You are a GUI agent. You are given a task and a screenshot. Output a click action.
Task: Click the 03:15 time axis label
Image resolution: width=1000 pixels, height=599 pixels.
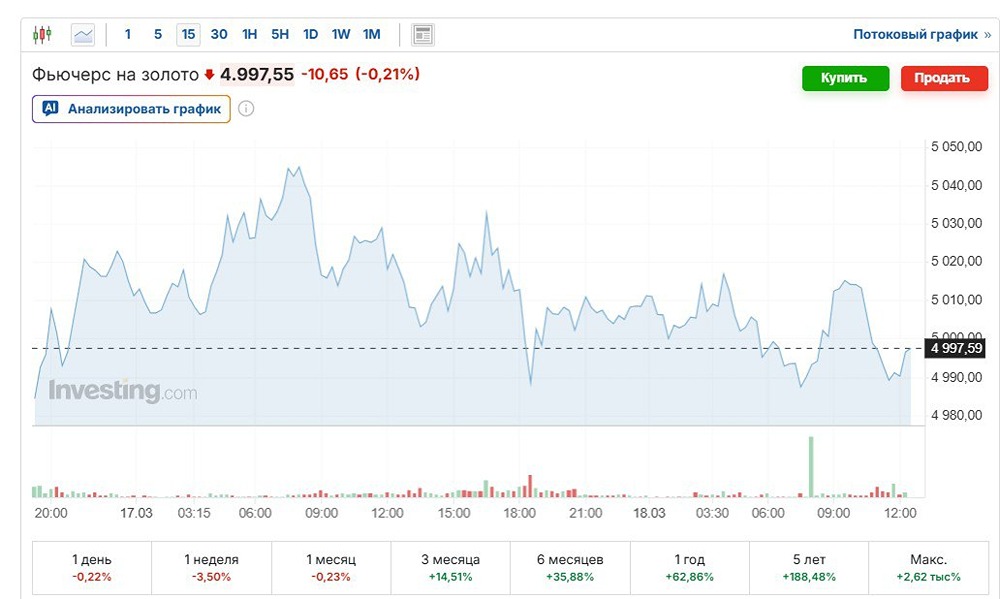click(194, 514)
